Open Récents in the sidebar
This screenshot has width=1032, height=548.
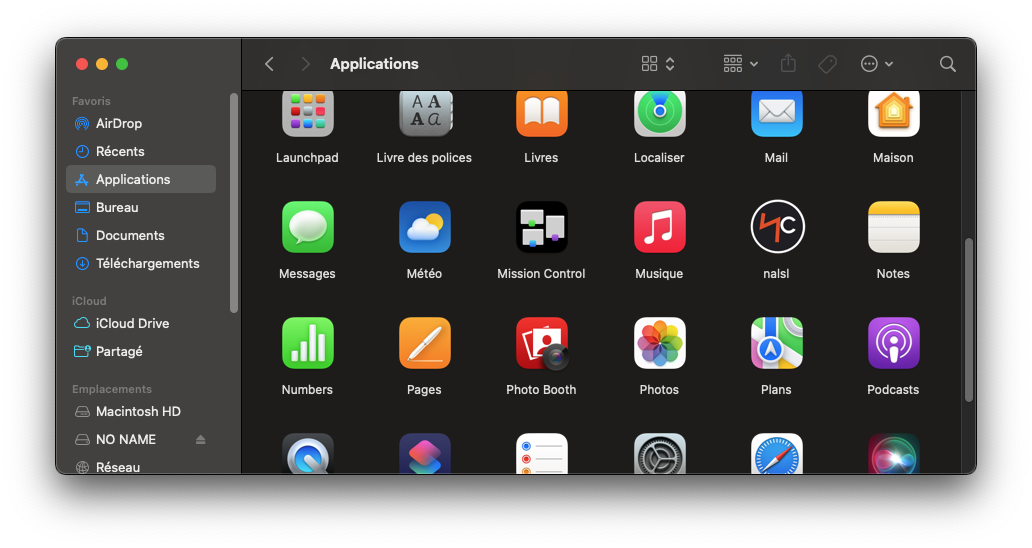[141, 151]
